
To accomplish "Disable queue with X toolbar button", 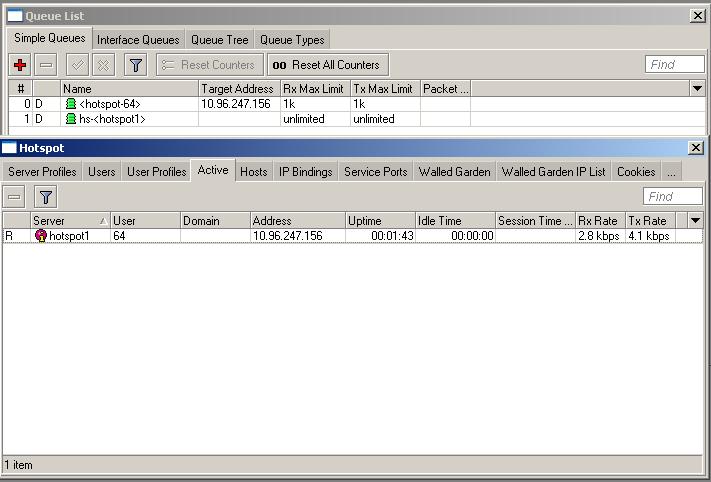I will (103, 65).
